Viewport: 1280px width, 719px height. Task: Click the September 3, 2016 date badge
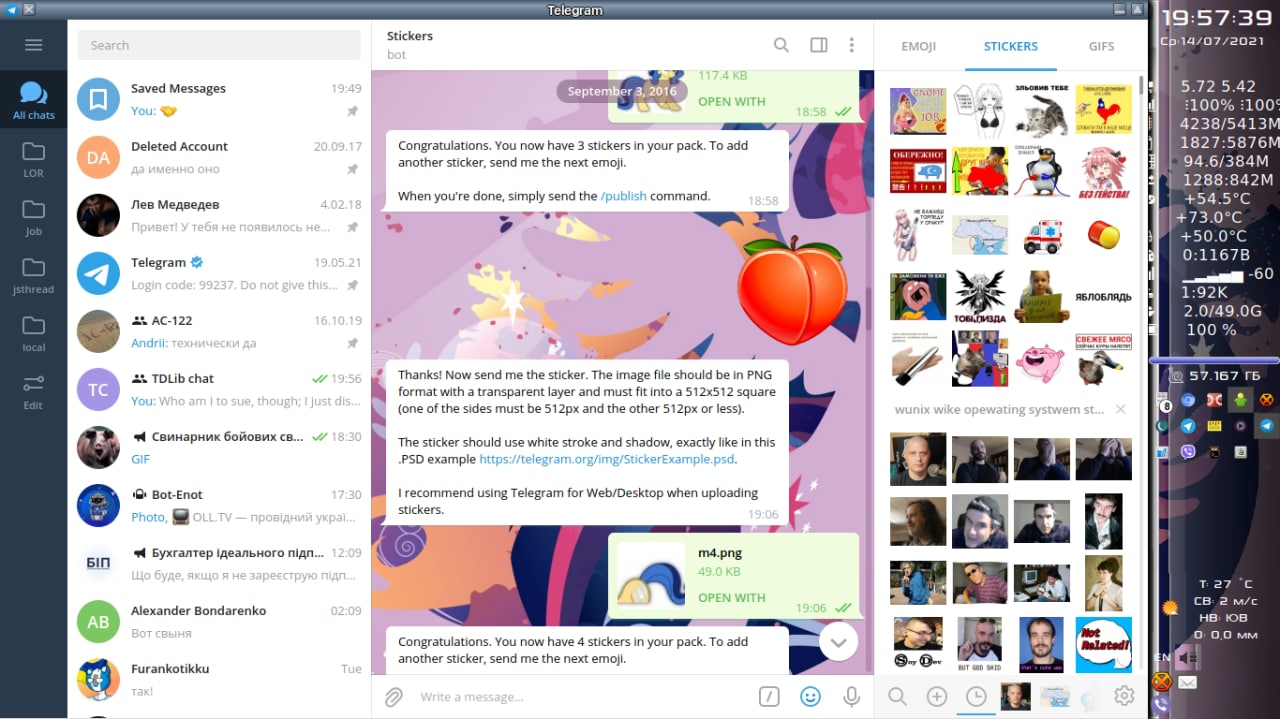[622, 91]
